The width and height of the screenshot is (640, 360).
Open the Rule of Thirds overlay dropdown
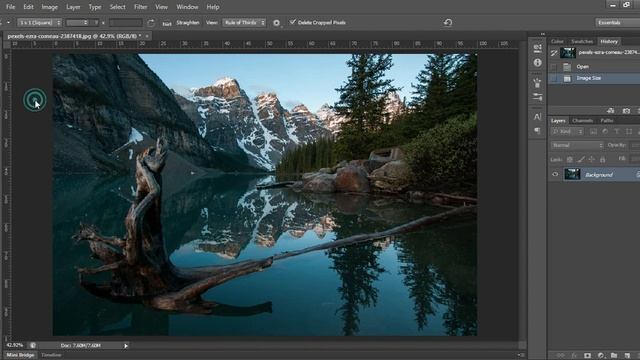(244, 22)
